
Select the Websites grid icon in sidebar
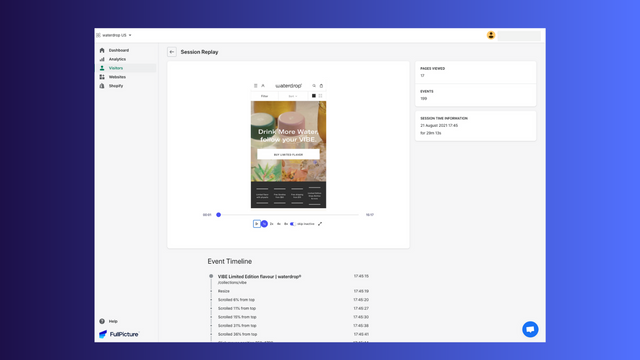102,77
